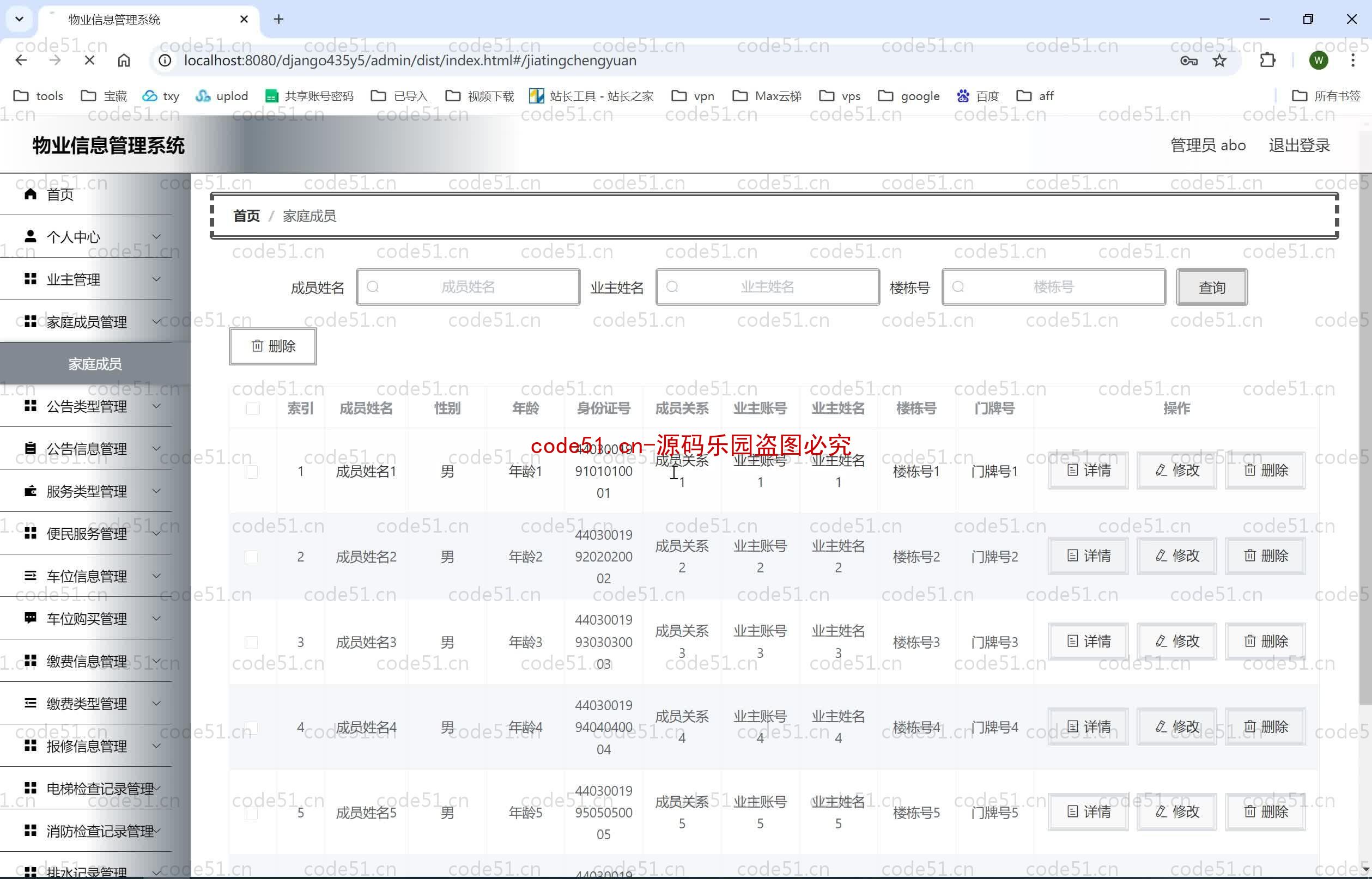The image size is (1372, 879).
Task: Open the 电梯检查记录管理 menu
Action: 86,788
